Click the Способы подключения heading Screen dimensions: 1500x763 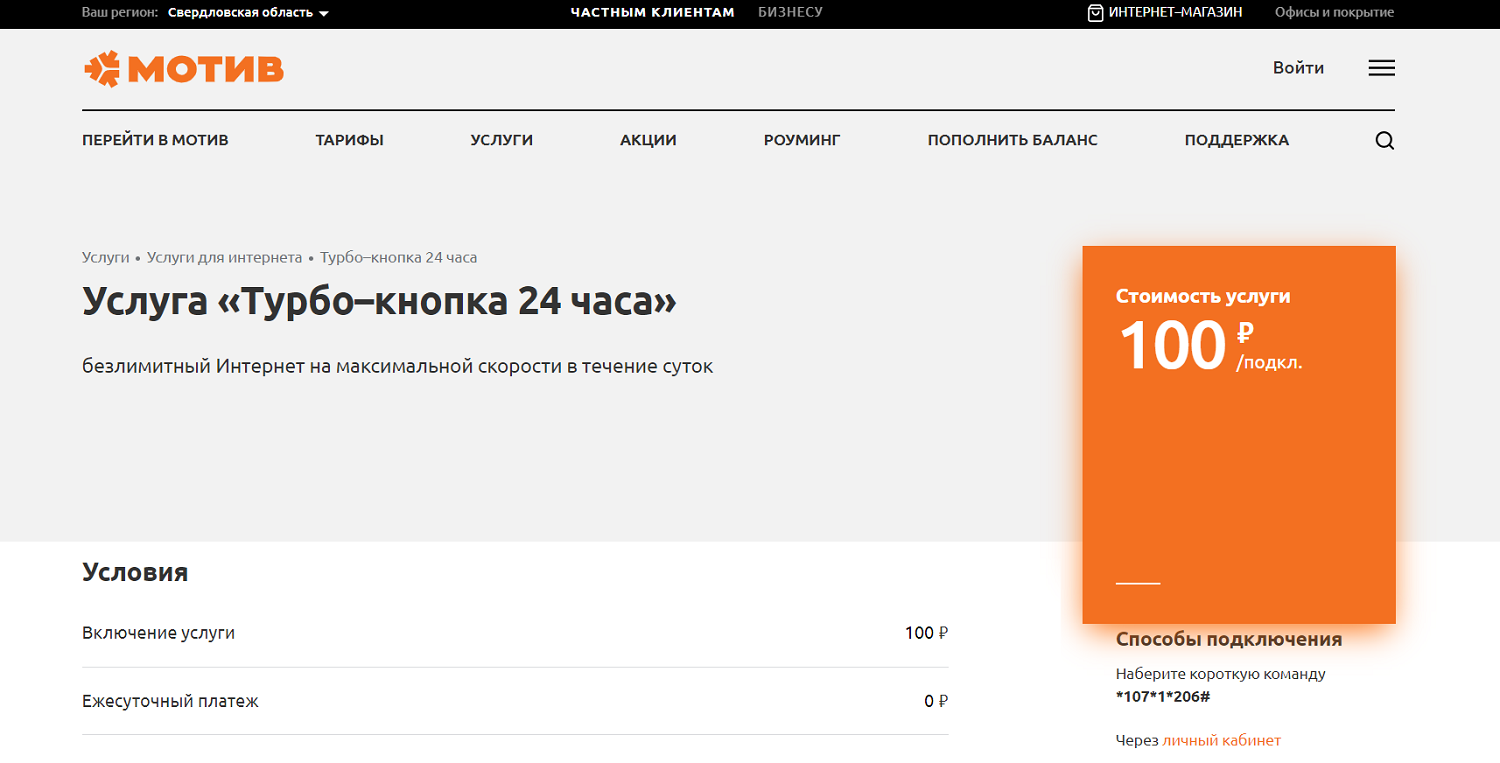point(1229,640)
